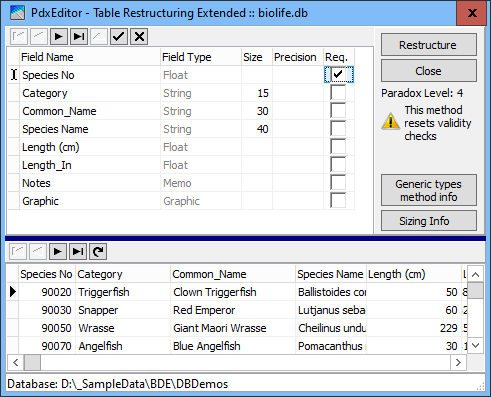Enable Required for Notes field
Screen dimensions: 491x397
point(338,182)
